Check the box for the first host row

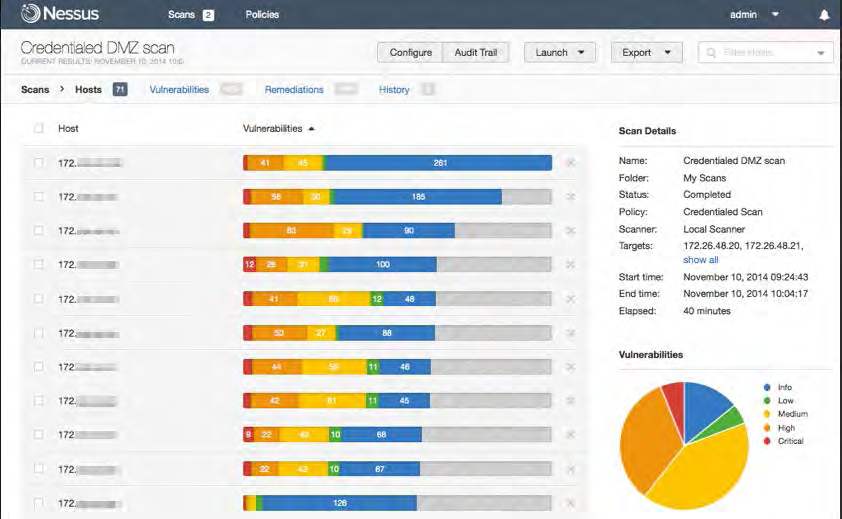tap(38, 162)
